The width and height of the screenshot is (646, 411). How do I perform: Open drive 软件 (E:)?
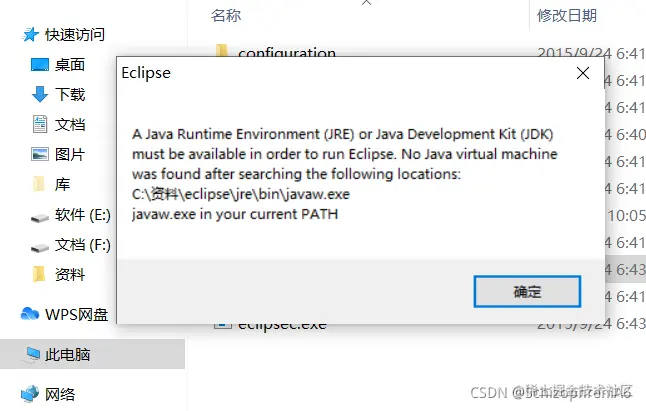click(x=82, y=215)
